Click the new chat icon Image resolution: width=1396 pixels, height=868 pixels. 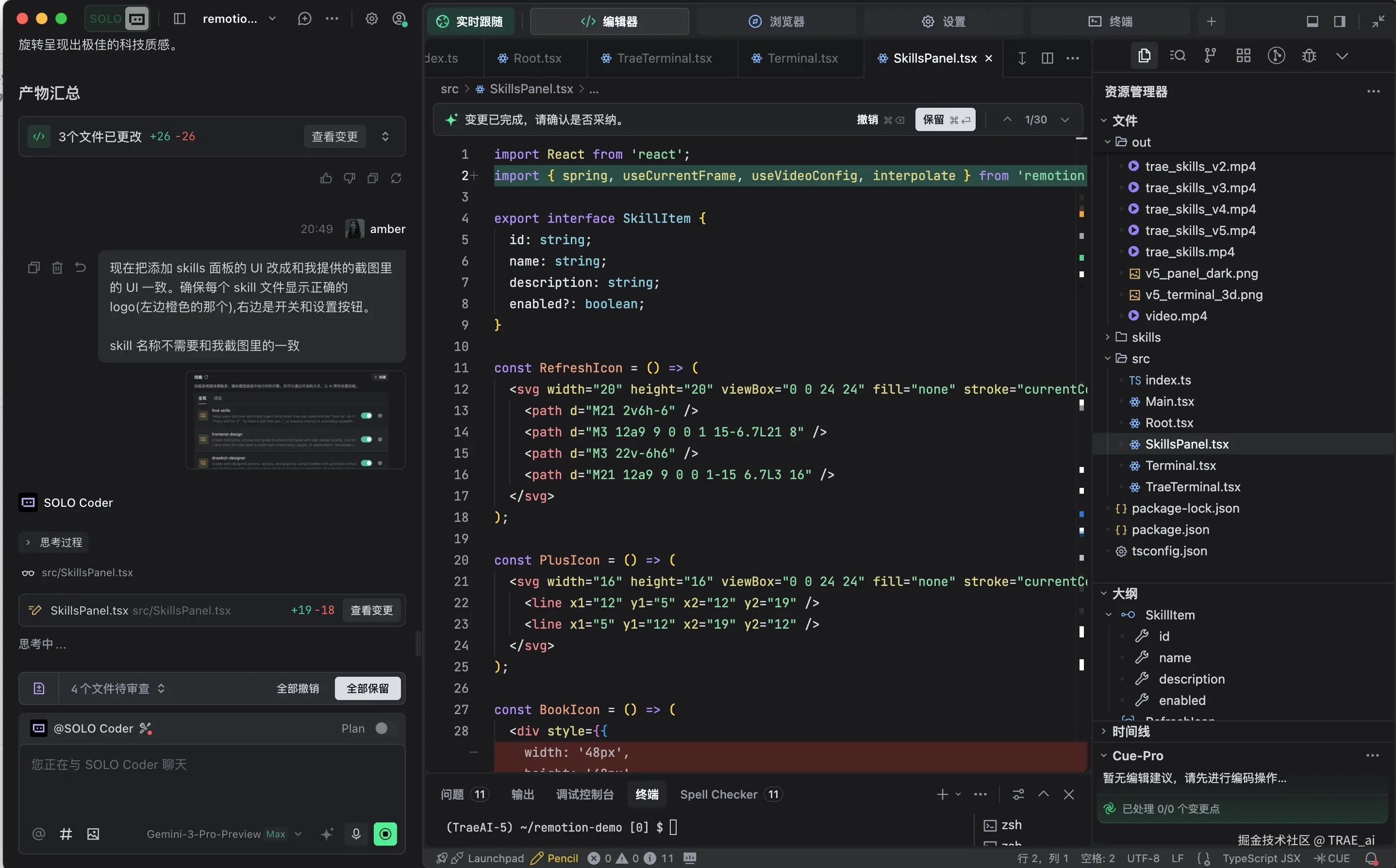[304, 19]
